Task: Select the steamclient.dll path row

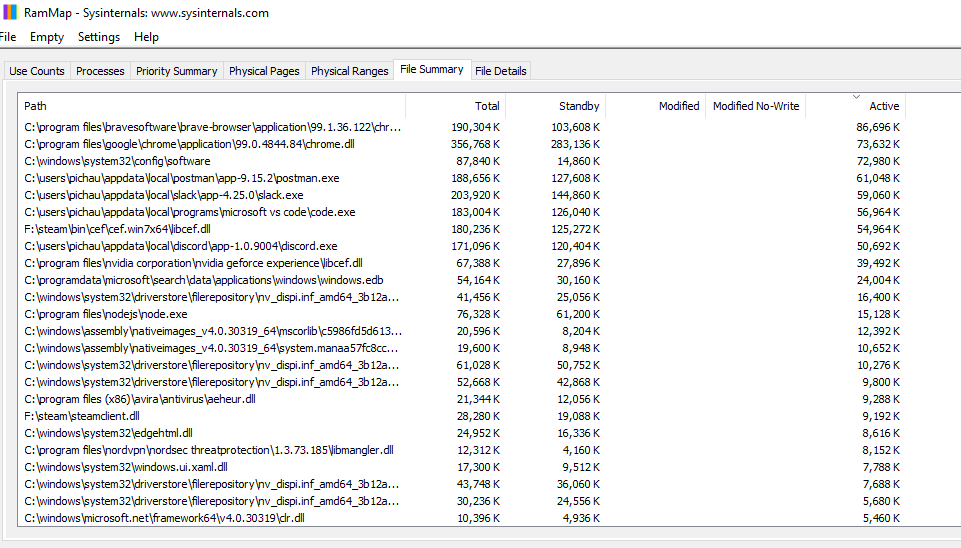Action: (x=82, y=416)
